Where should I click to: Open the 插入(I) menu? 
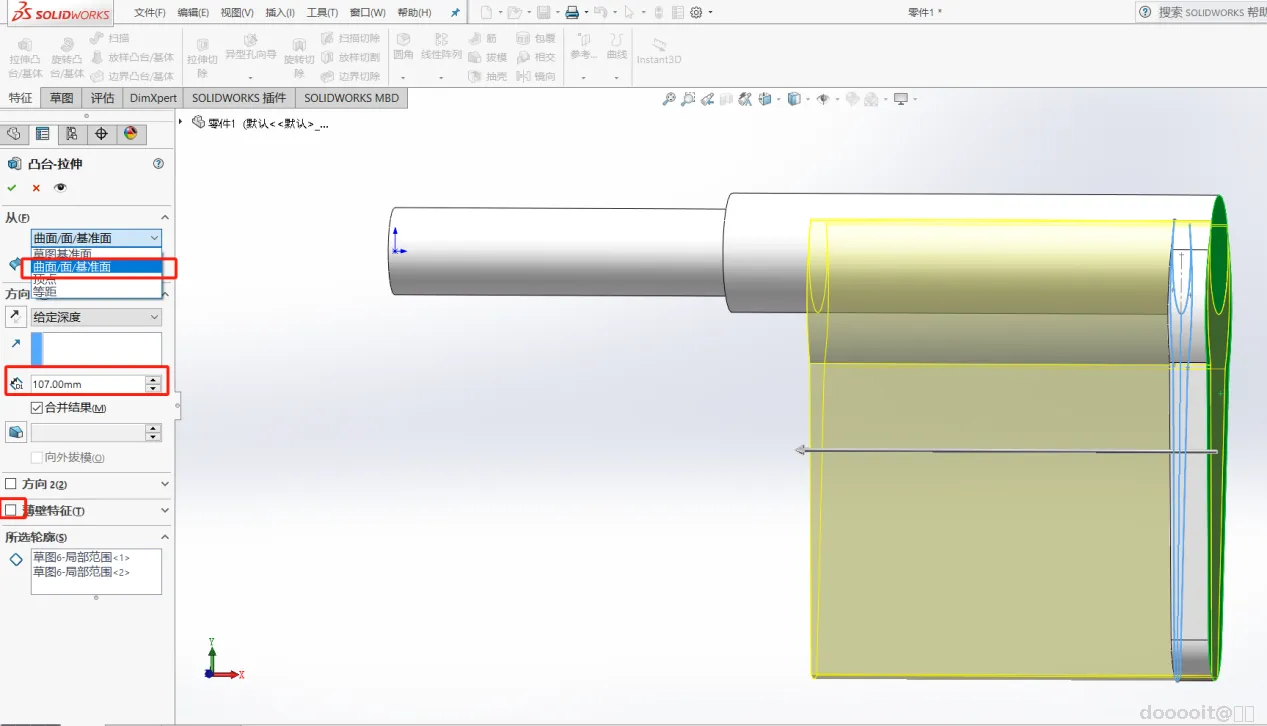pyautogui.click(x=280, y=13)
